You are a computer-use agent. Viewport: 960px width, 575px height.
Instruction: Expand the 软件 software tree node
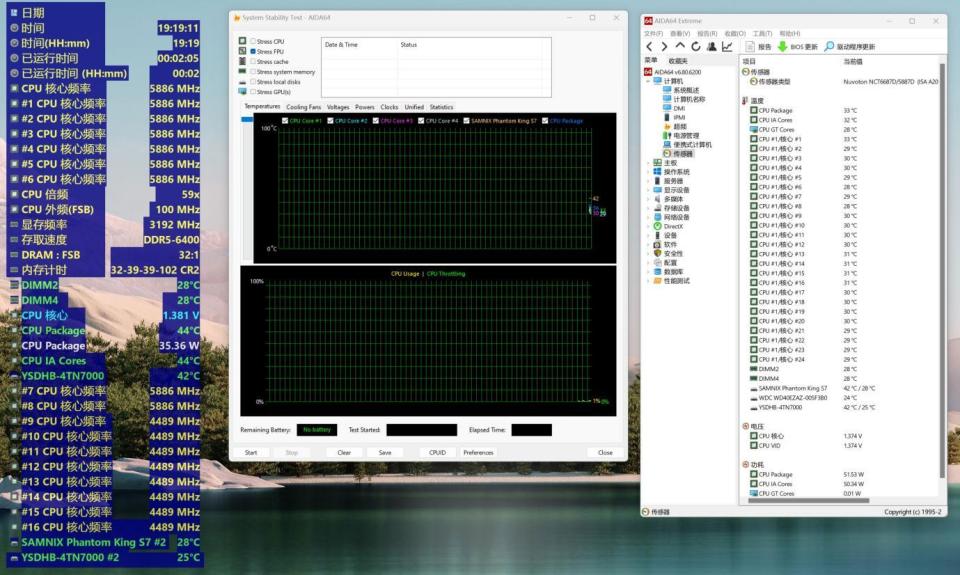648,244
